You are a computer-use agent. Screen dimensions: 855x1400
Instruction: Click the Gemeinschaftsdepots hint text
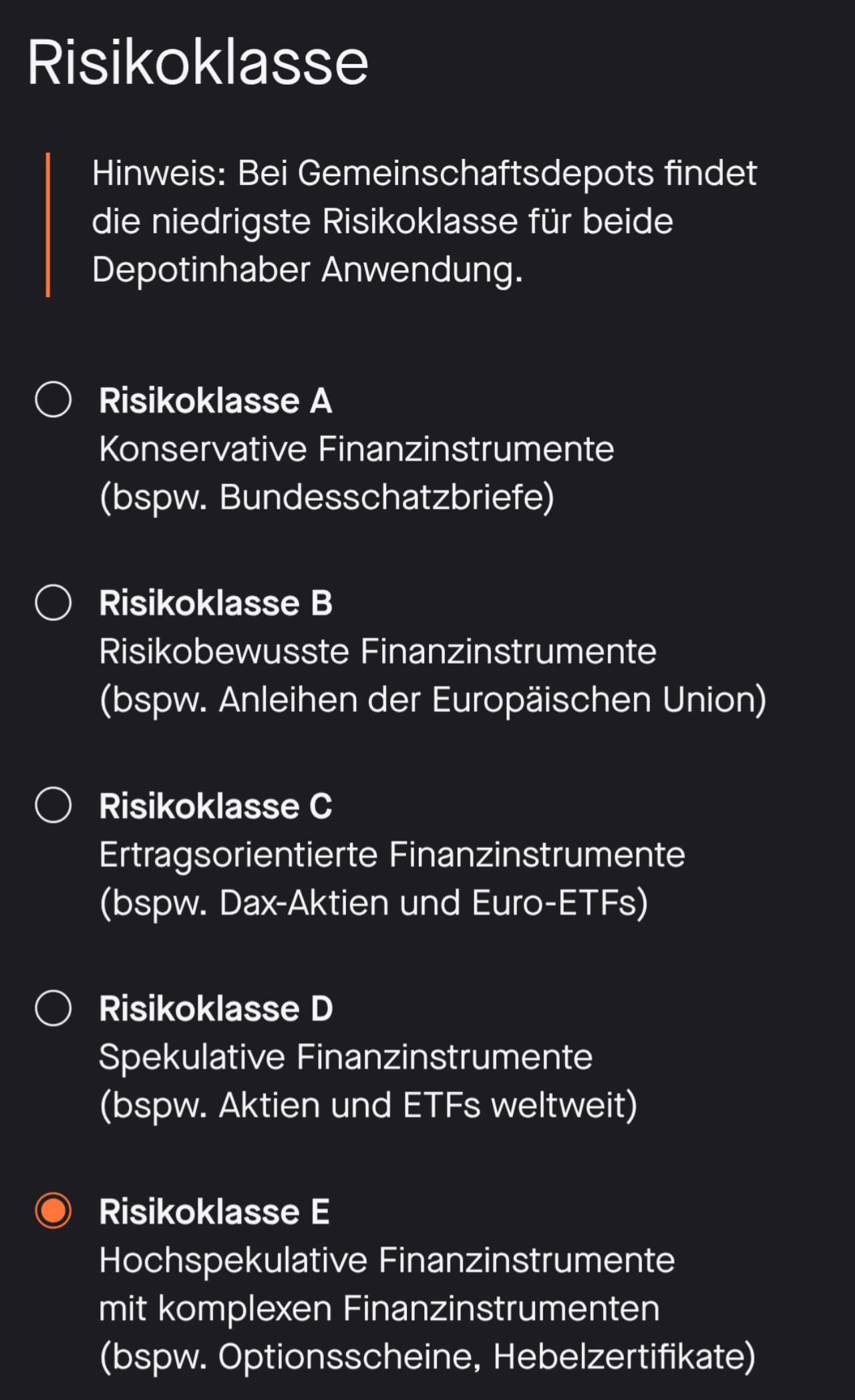424,222
